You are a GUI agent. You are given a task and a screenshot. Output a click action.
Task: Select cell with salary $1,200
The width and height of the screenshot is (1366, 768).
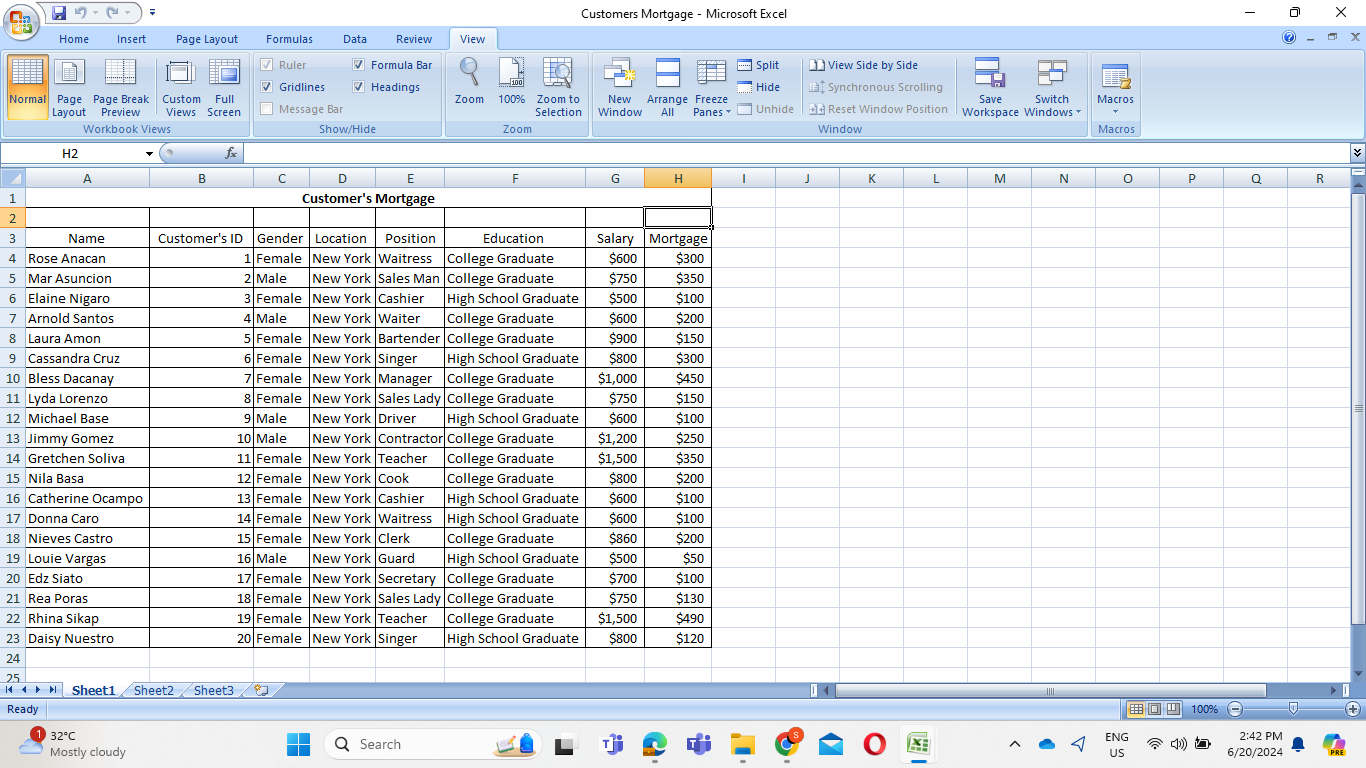pyautogui.click(x=615, y=438)
